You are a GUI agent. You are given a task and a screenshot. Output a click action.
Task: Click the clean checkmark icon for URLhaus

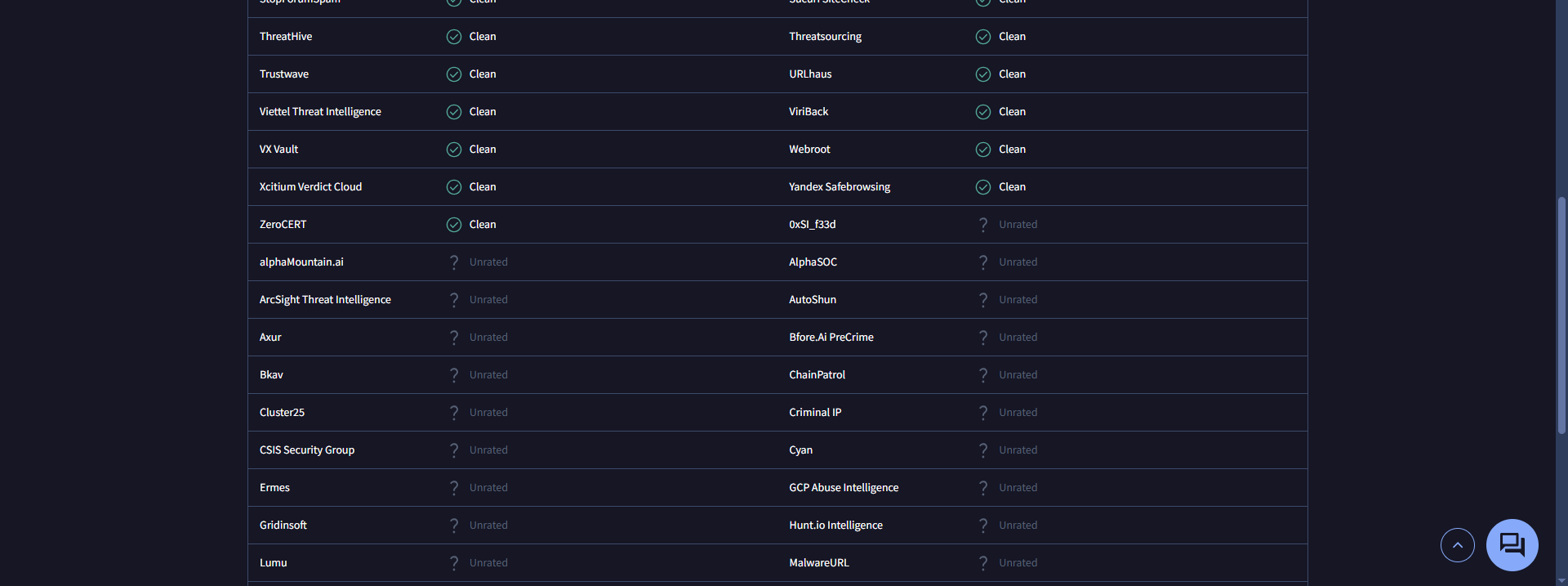pyautogui.click(x=983, y=74)
